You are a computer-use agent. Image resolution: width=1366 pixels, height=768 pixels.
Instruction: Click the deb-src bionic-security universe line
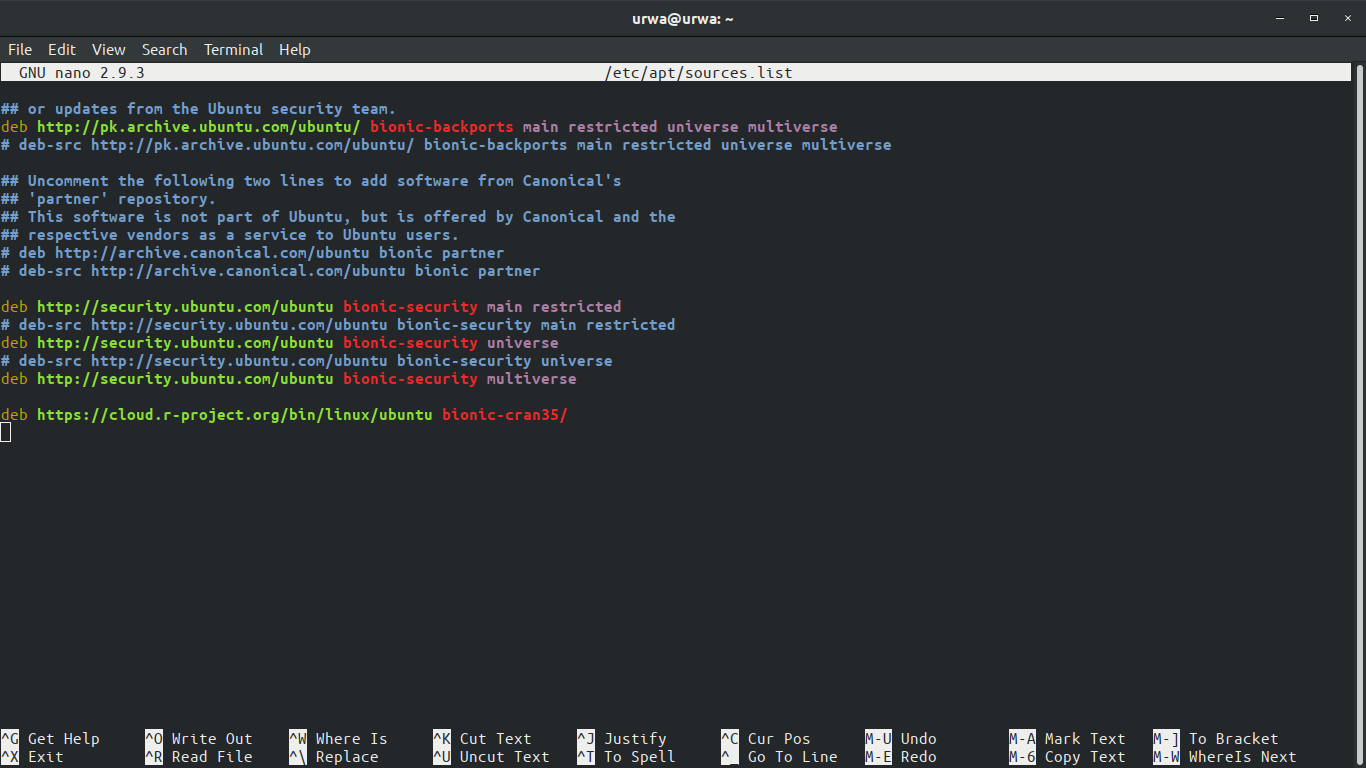[x=307, y=361]
